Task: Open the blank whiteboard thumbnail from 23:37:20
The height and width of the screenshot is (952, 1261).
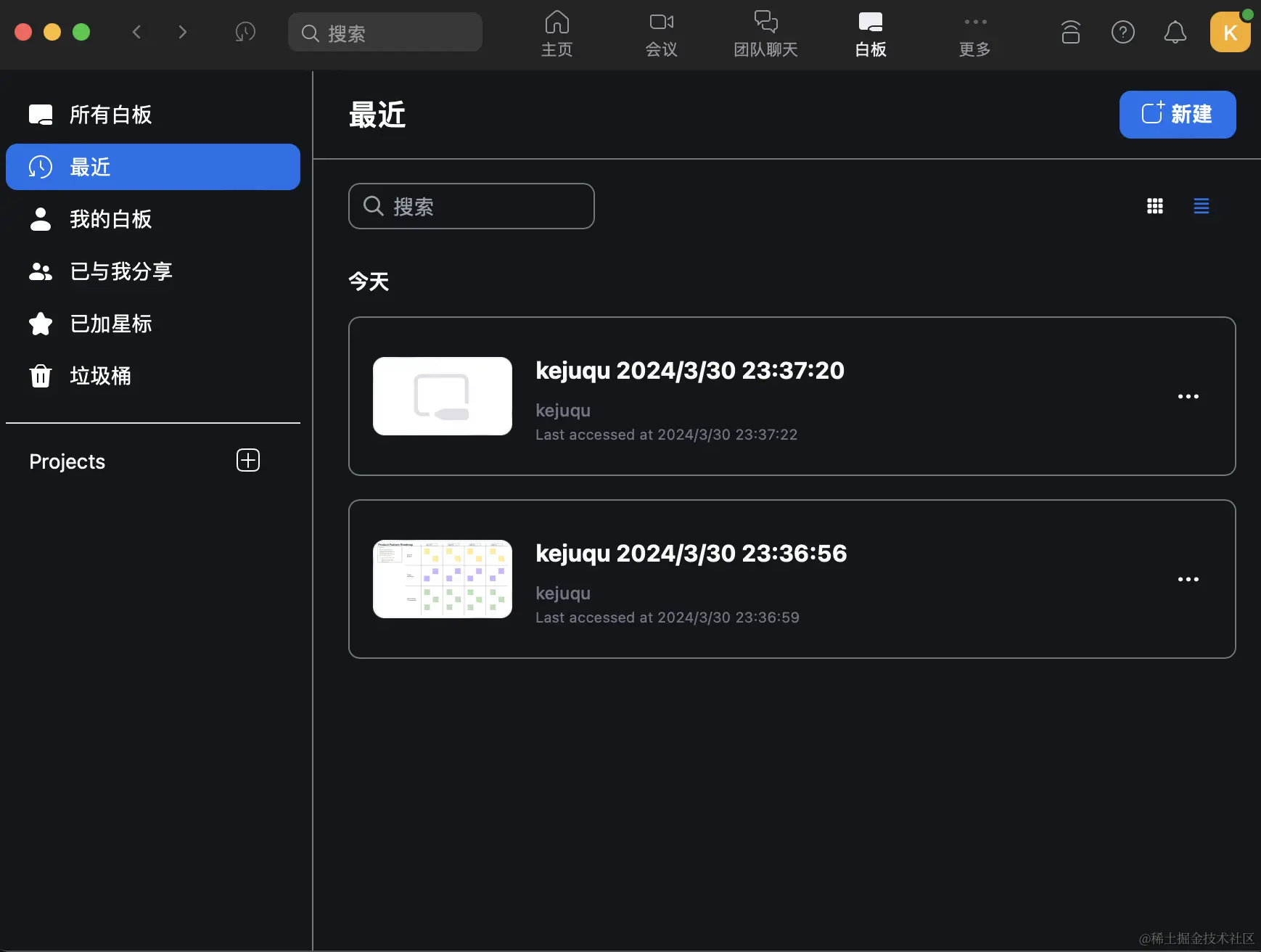Action: (443, 396)
